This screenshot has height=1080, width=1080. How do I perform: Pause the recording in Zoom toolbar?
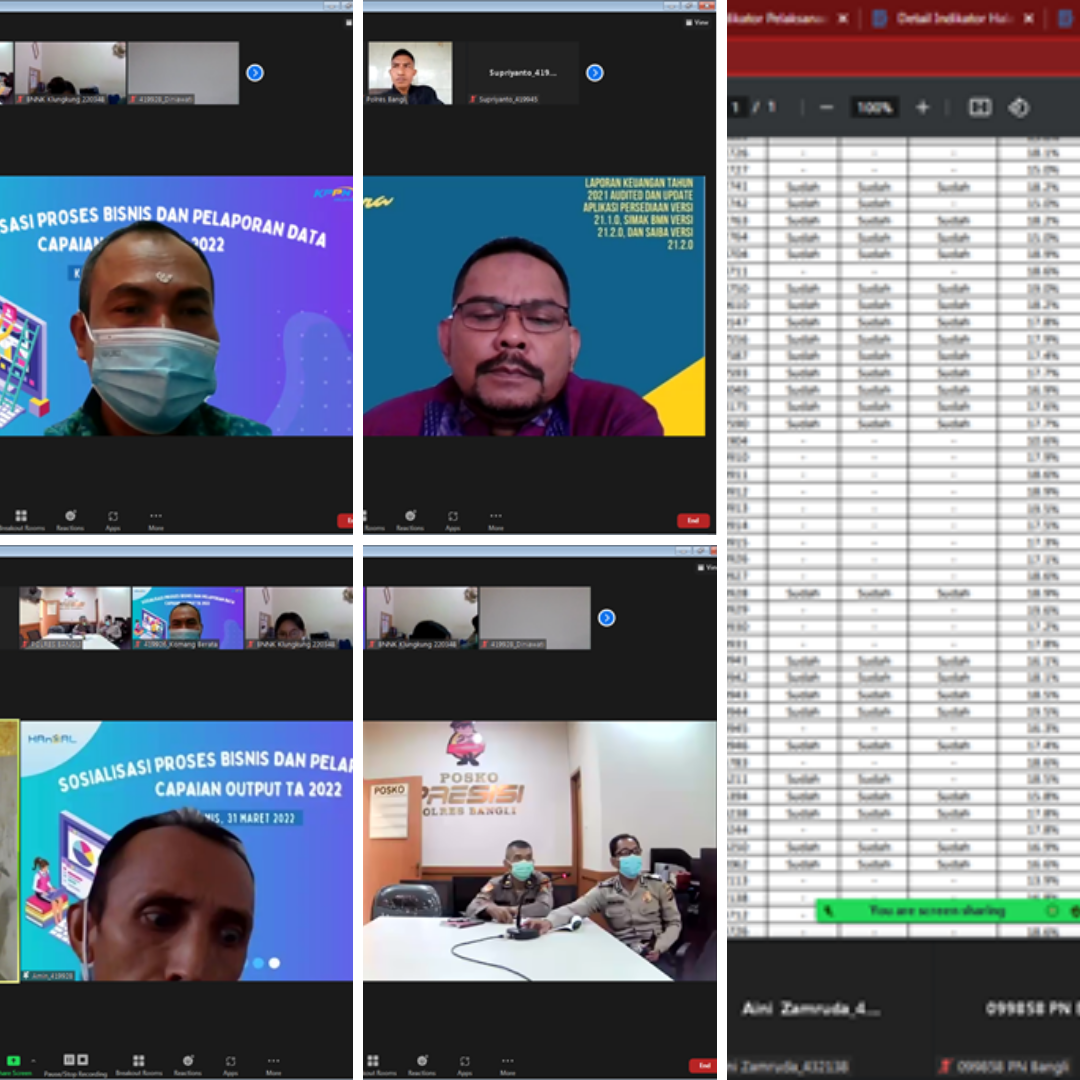click(x=69, y=1060)
